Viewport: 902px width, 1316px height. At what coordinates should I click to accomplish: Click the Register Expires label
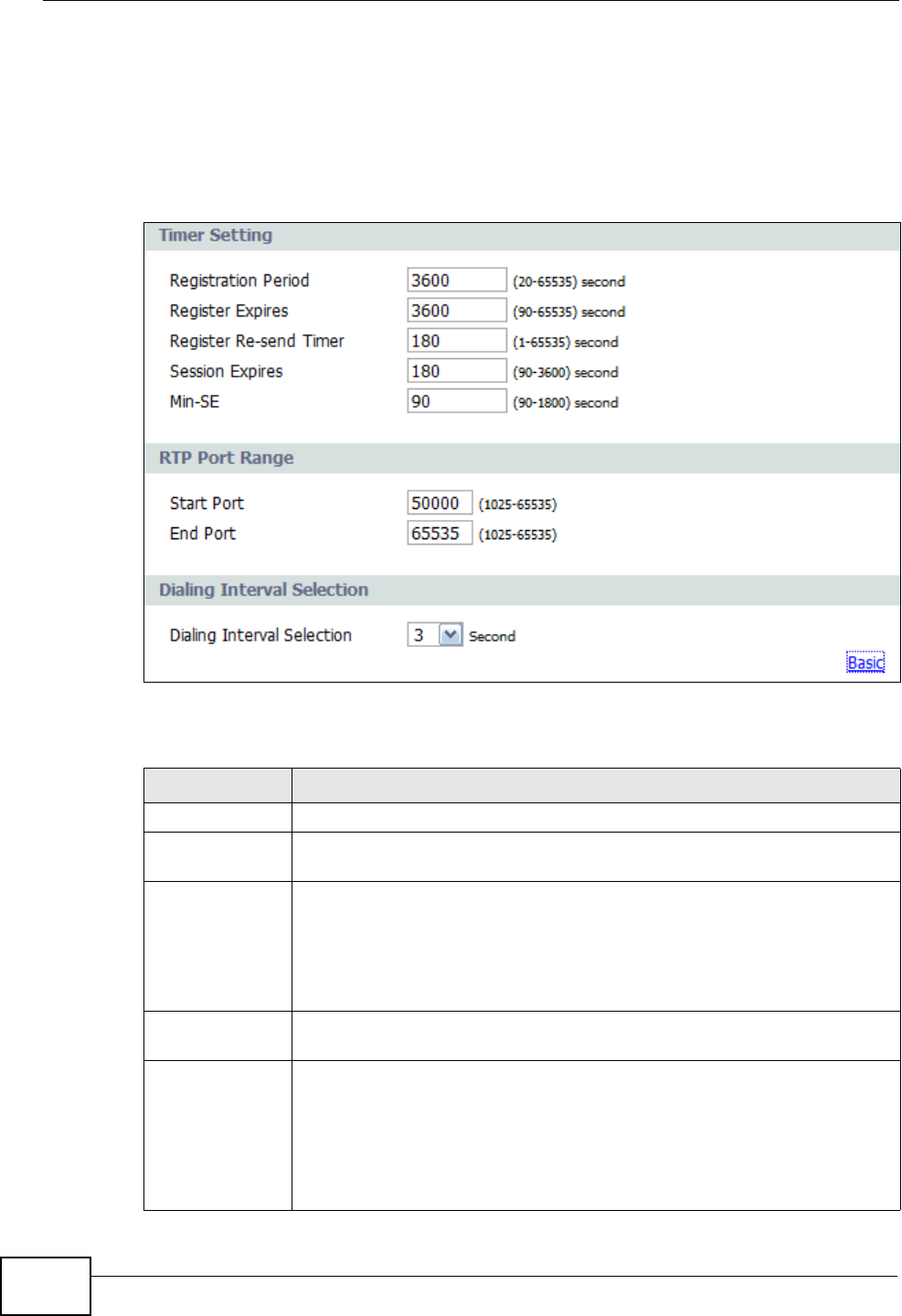click(229, 311)
